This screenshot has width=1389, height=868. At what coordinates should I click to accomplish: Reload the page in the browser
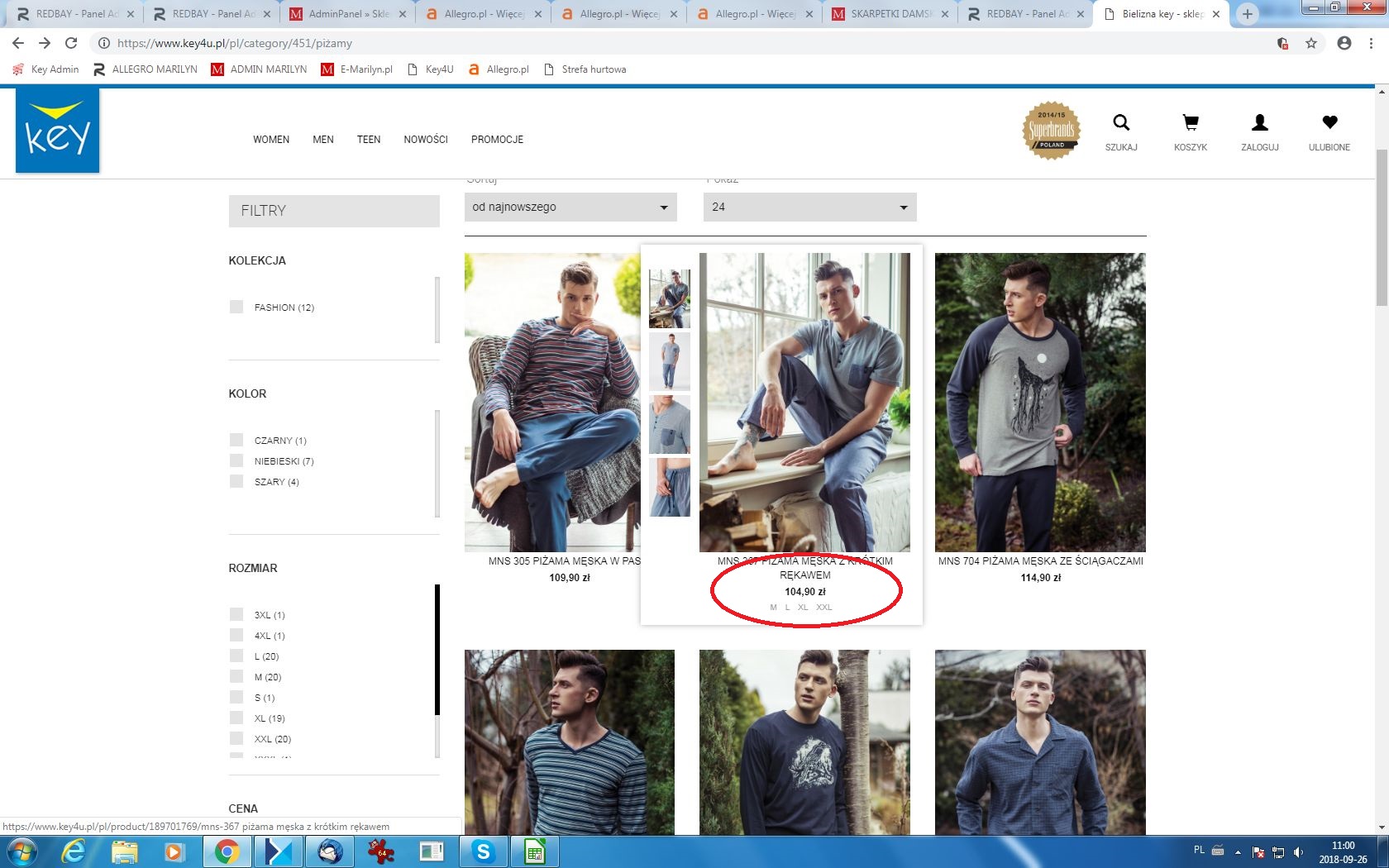coord(71,43)
